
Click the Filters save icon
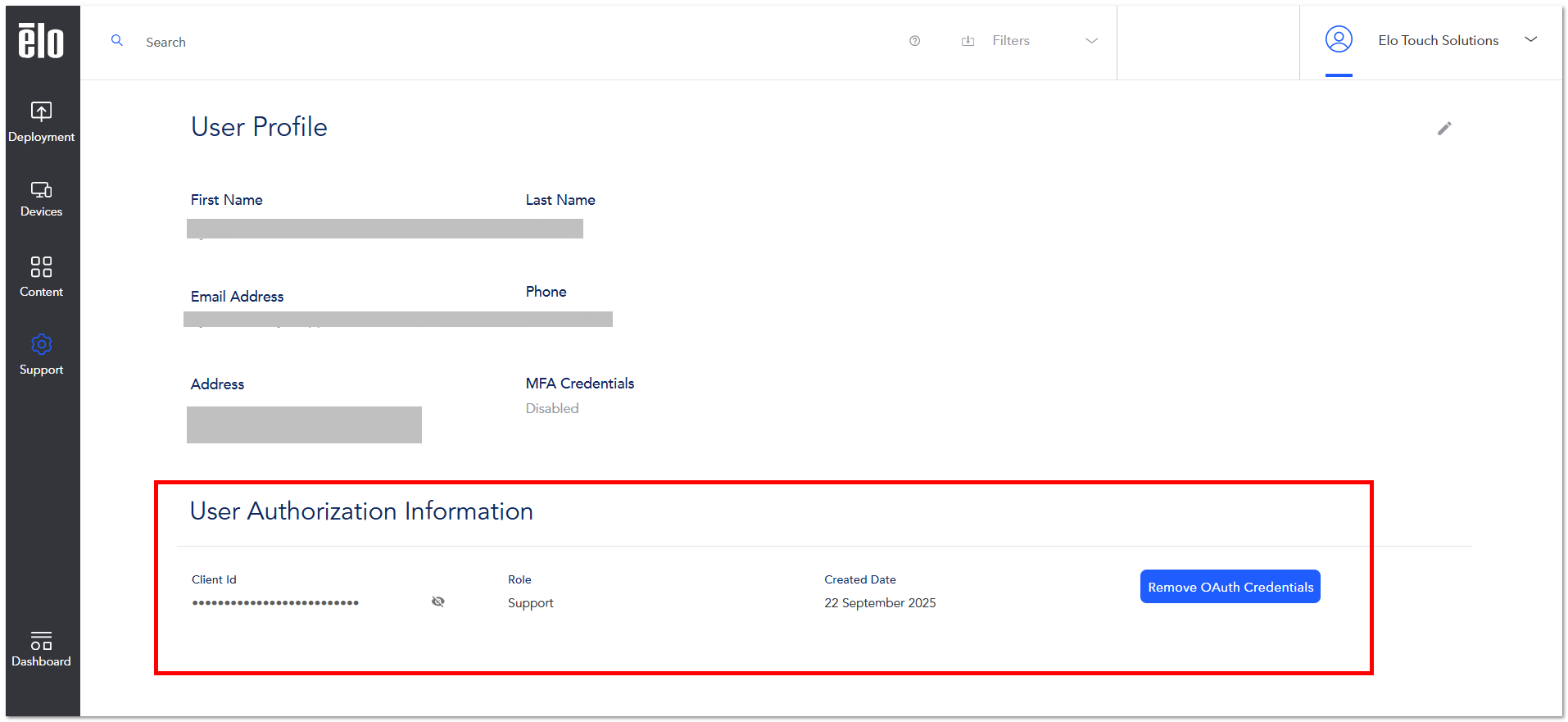click(968, 41)
